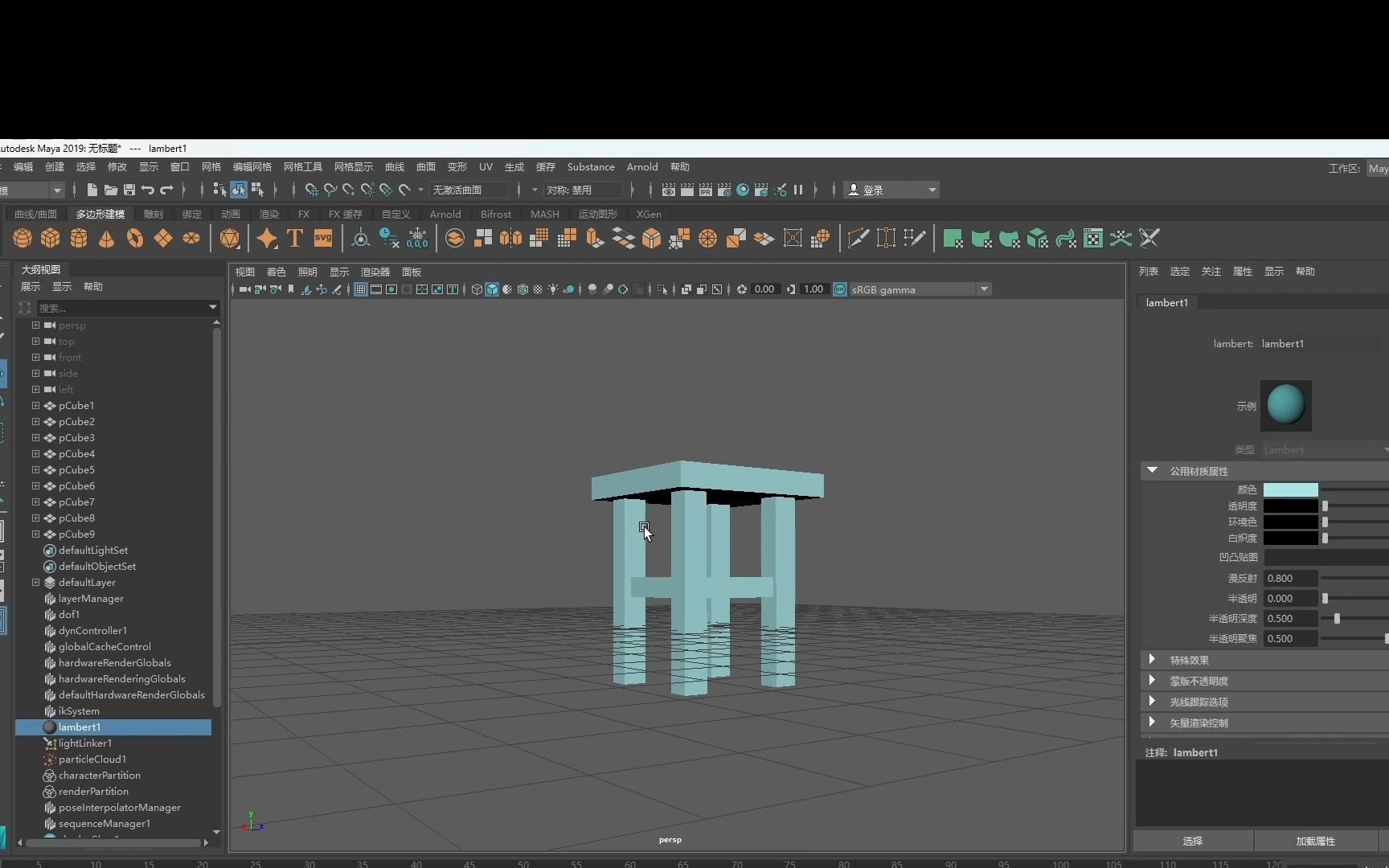Image resolution: width=1389 pixels, height=868 pixels.
Task: Toggle use all lights in viewport
Action: pyautogui.click(x=553, y=289)
